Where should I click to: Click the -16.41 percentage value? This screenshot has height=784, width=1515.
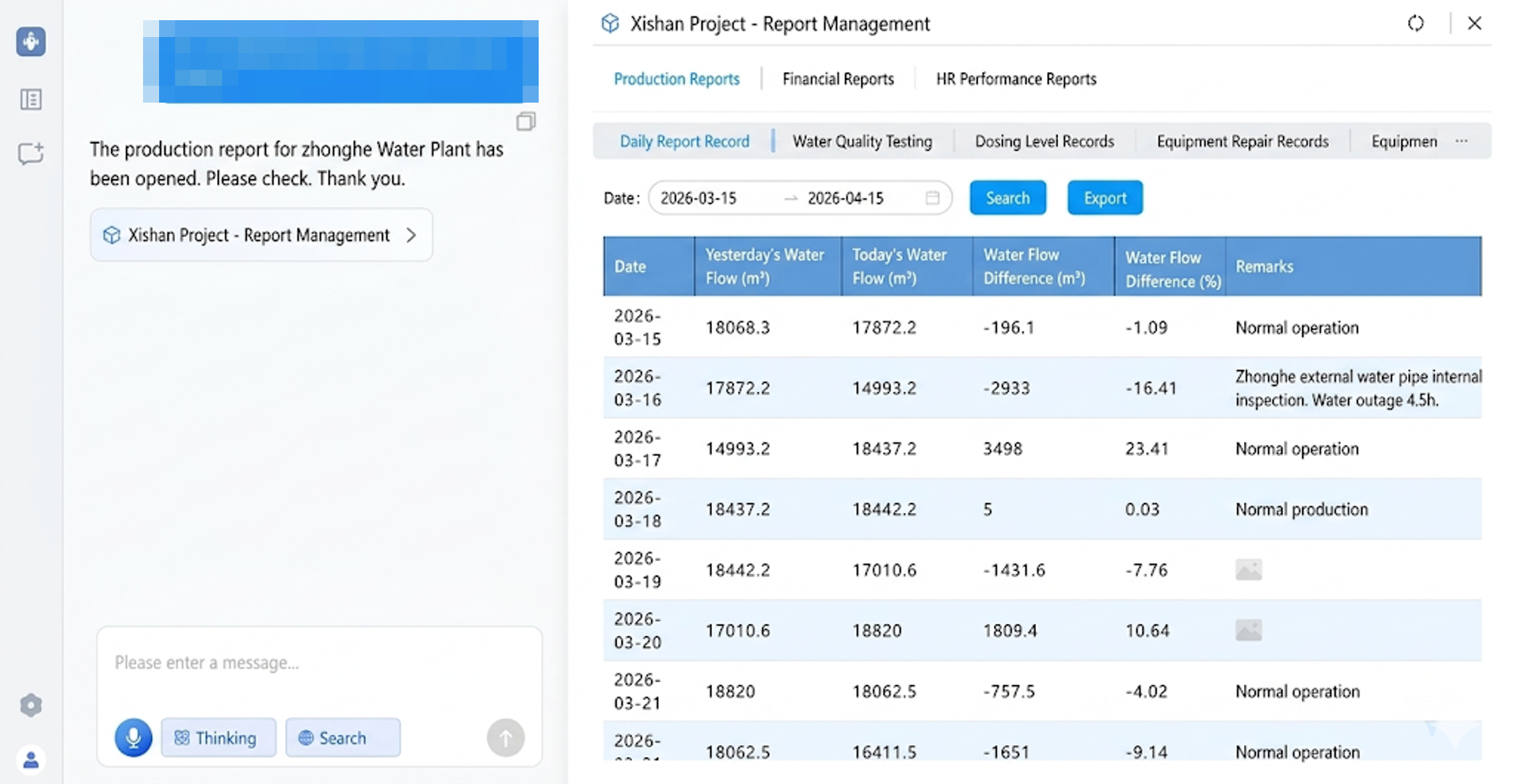click(1151, 388)
